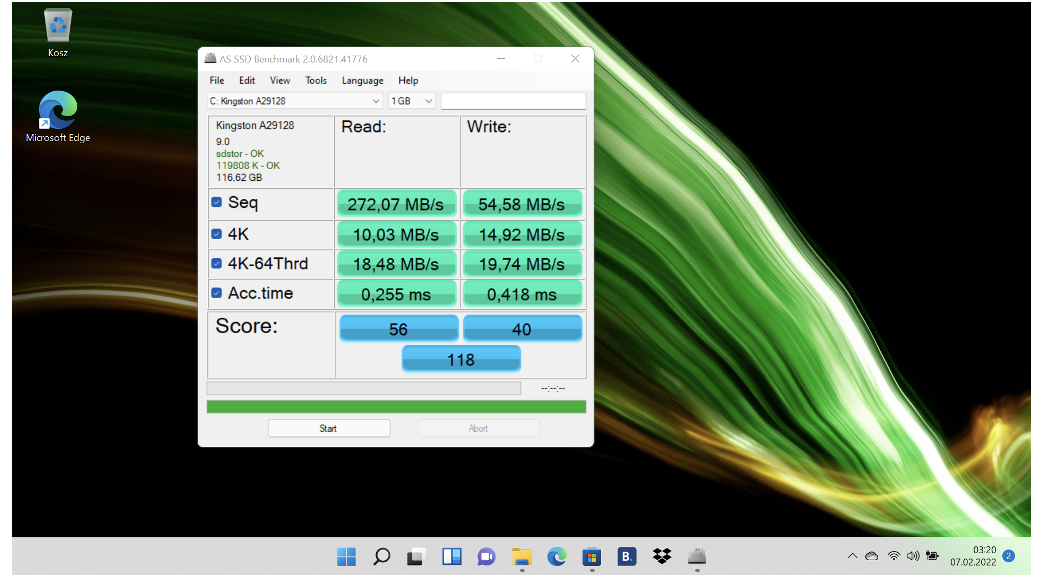Image resolution: width=1044 pixels, height=586 pixels.
Task: Open the B. app on the taskbar
Action: pos(627,557)
